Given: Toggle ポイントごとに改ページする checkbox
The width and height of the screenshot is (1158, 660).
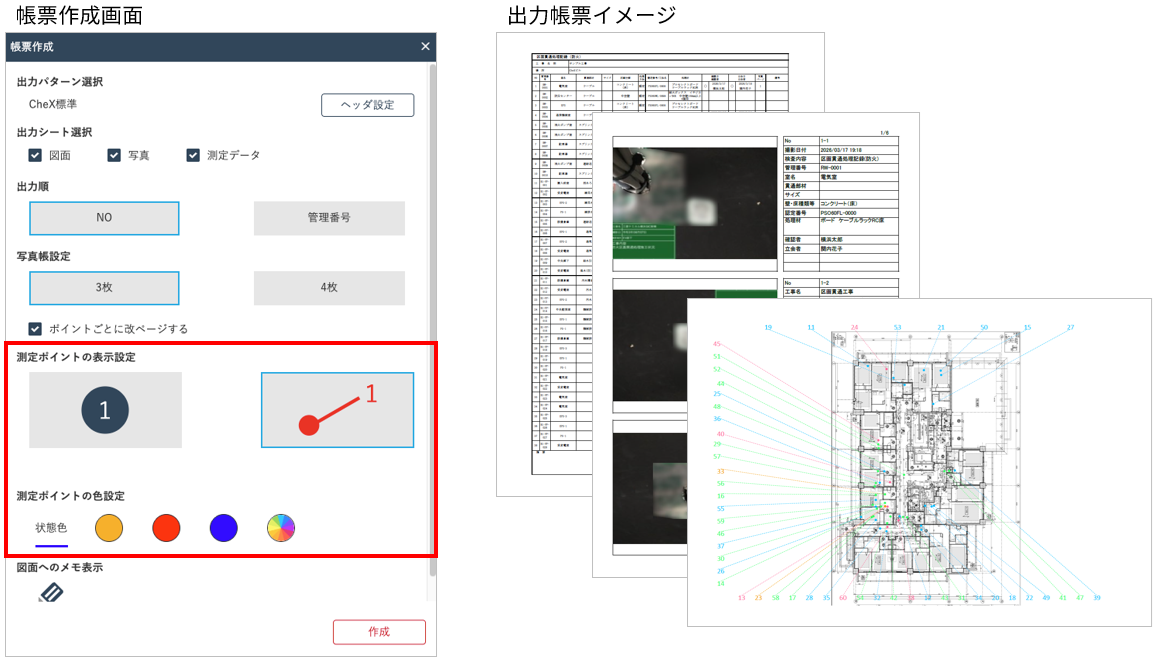Looking at the screenshot, I should click(35, 328).
